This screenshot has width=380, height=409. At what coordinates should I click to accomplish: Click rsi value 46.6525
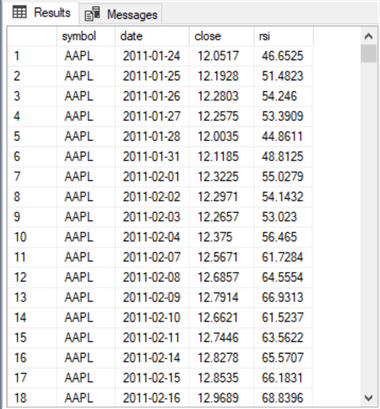click(283, 56)
